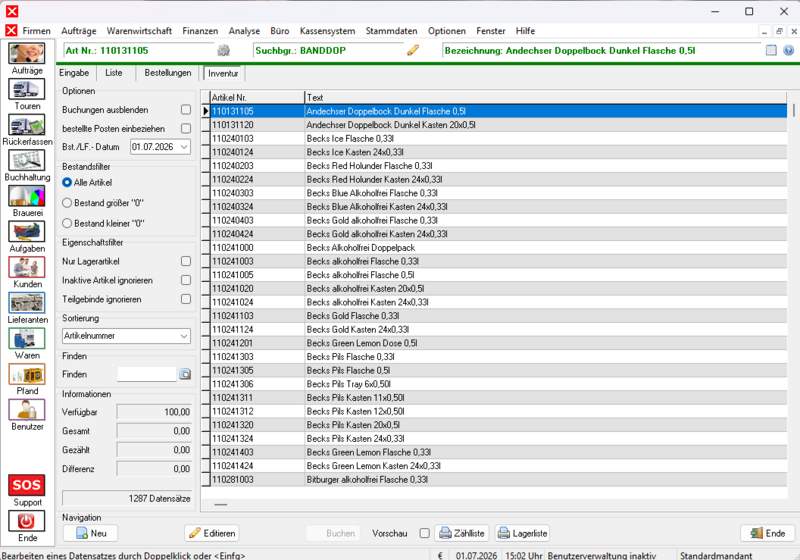Click the Artikel Nr. column header
Viewport: 800px width, 560px height.
point(257,97)
